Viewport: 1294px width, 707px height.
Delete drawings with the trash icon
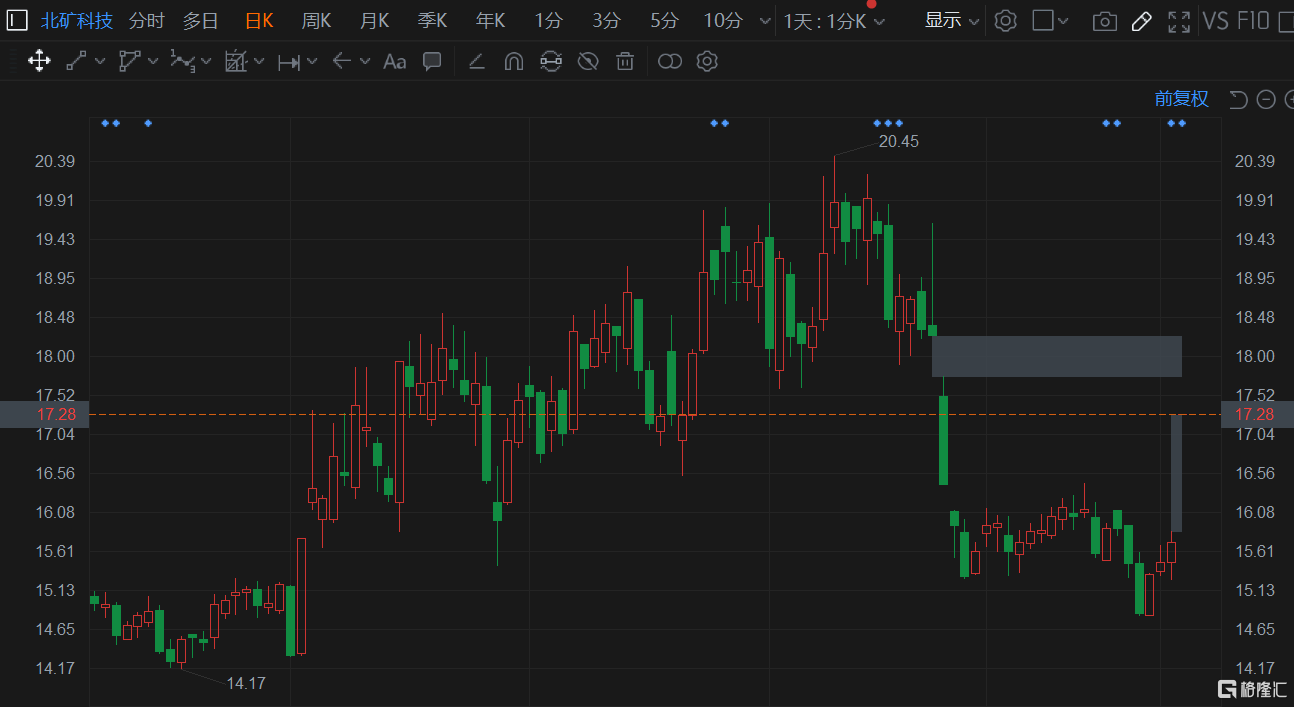tap(625, 62)
